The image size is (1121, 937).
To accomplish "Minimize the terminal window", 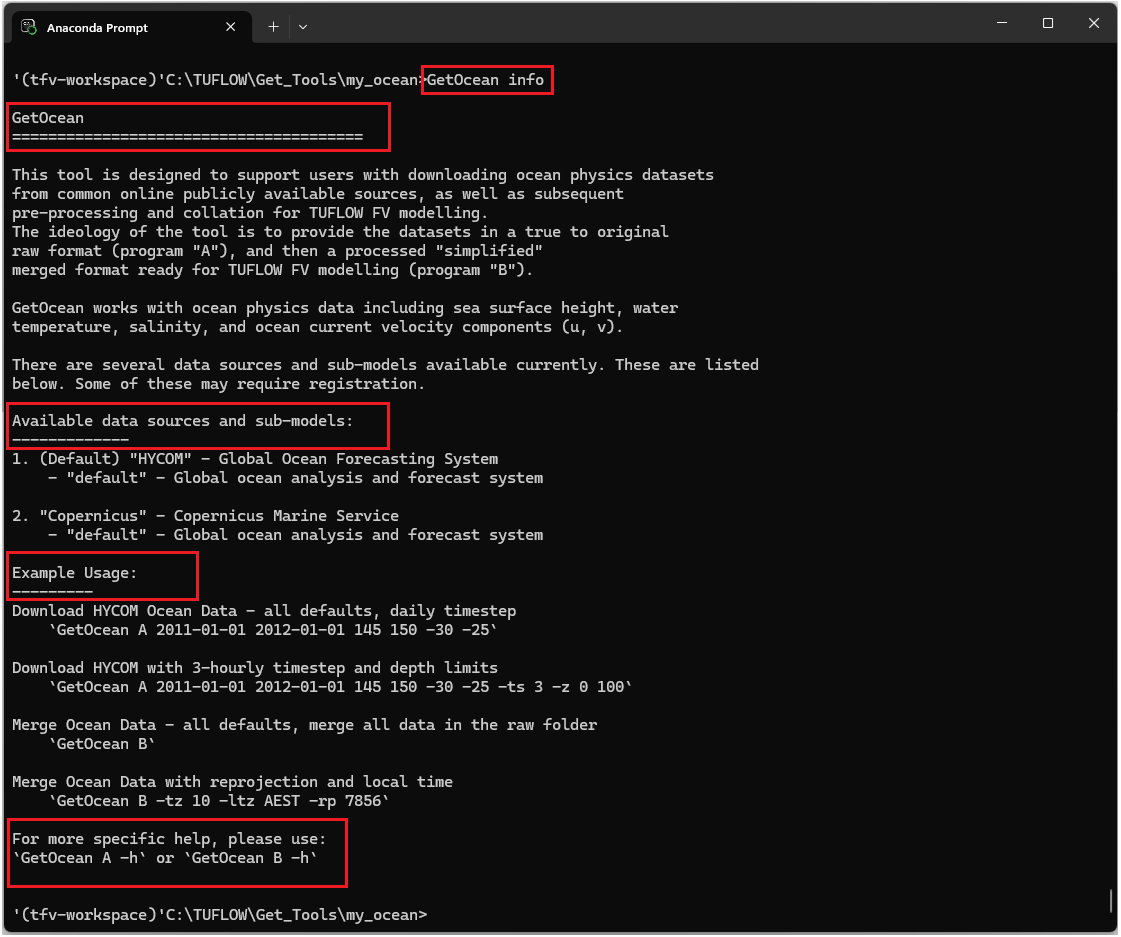I will click(x=1002, y=23).
